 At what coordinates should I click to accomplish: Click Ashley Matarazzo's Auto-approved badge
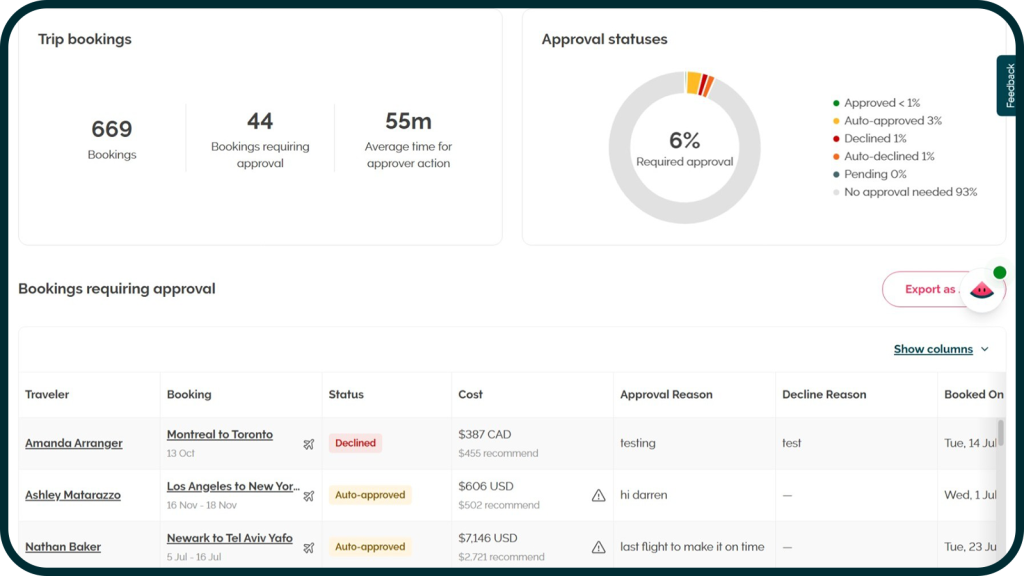point(370,495)
